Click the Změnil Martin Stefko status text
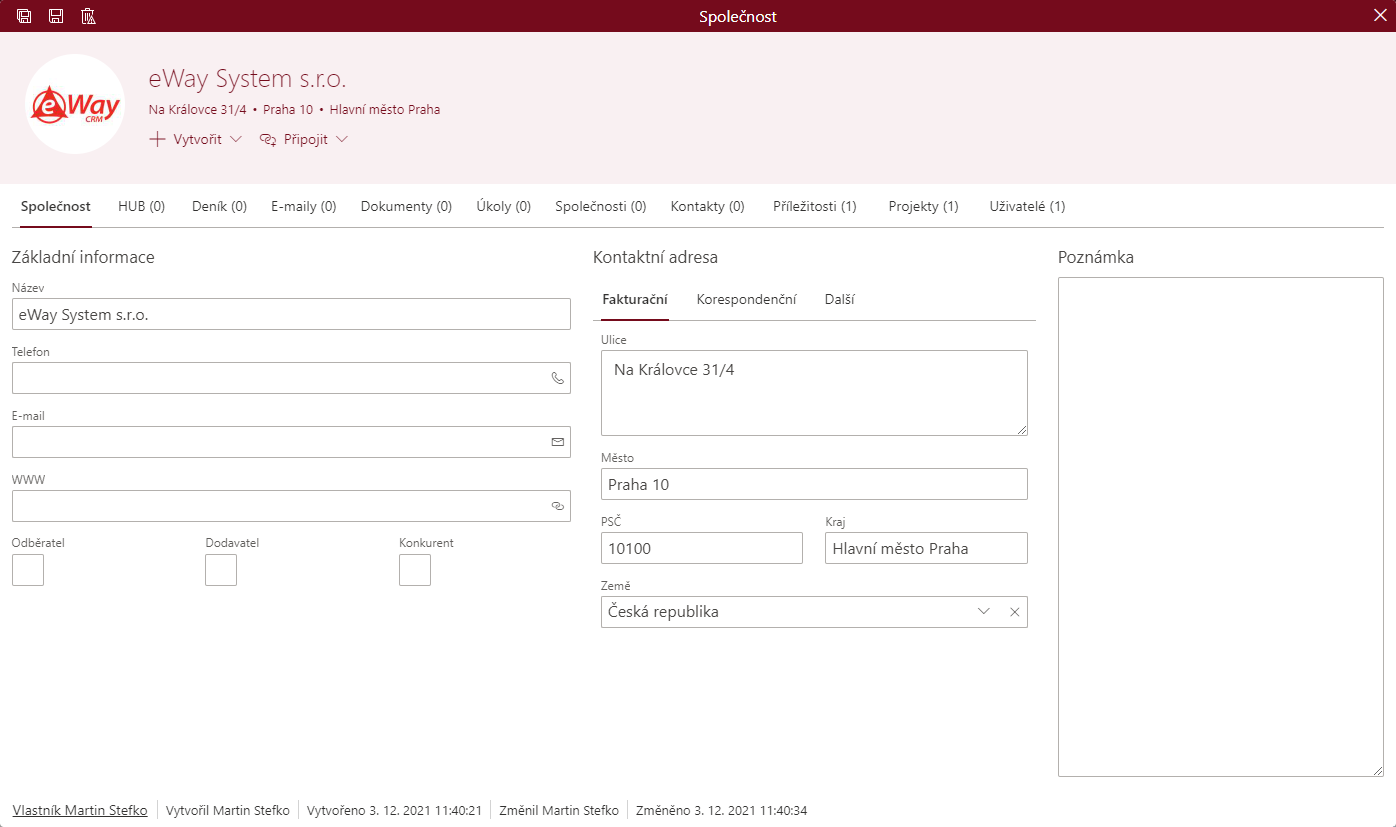 tap(559, 810)
